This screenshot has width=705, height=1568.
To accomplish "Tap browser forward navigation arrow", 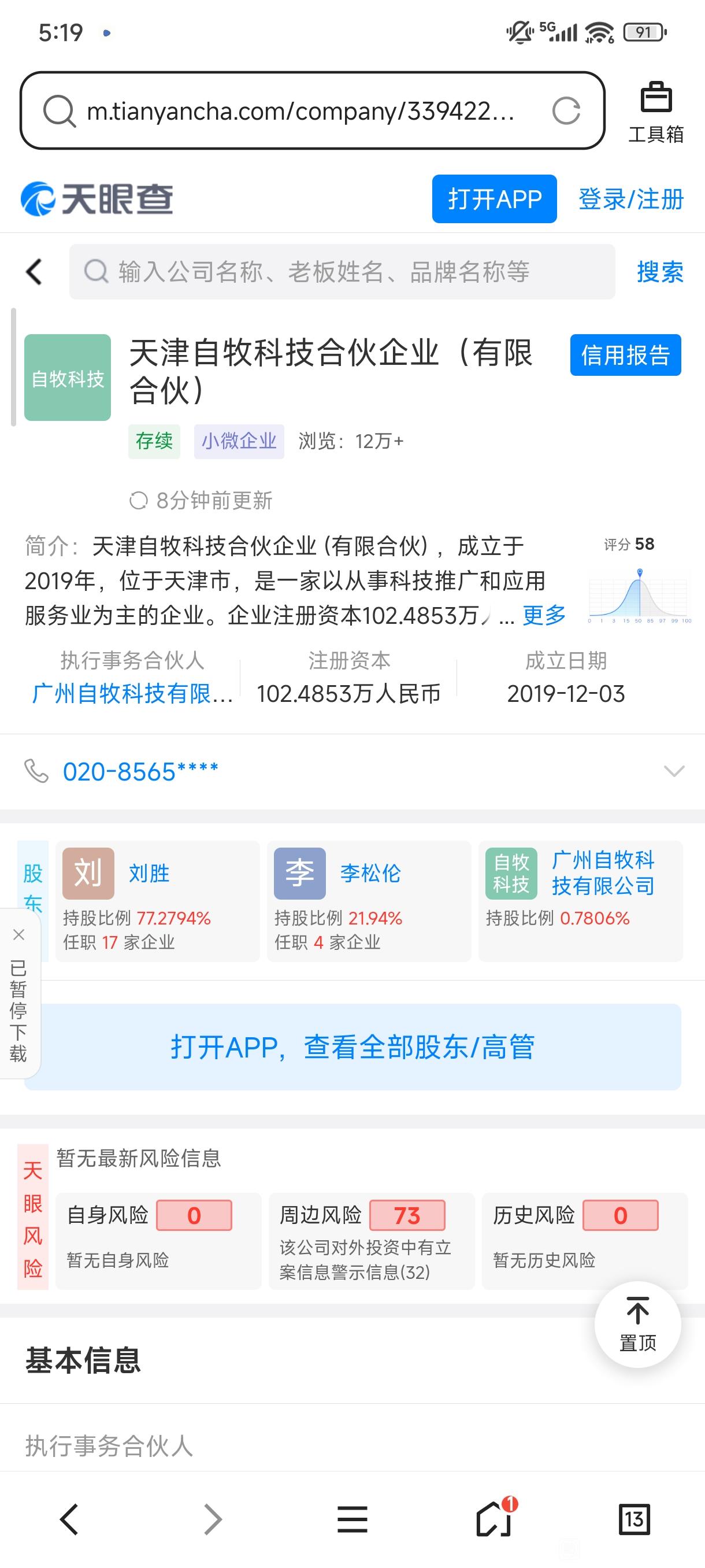I will (x=211, y=1519).
